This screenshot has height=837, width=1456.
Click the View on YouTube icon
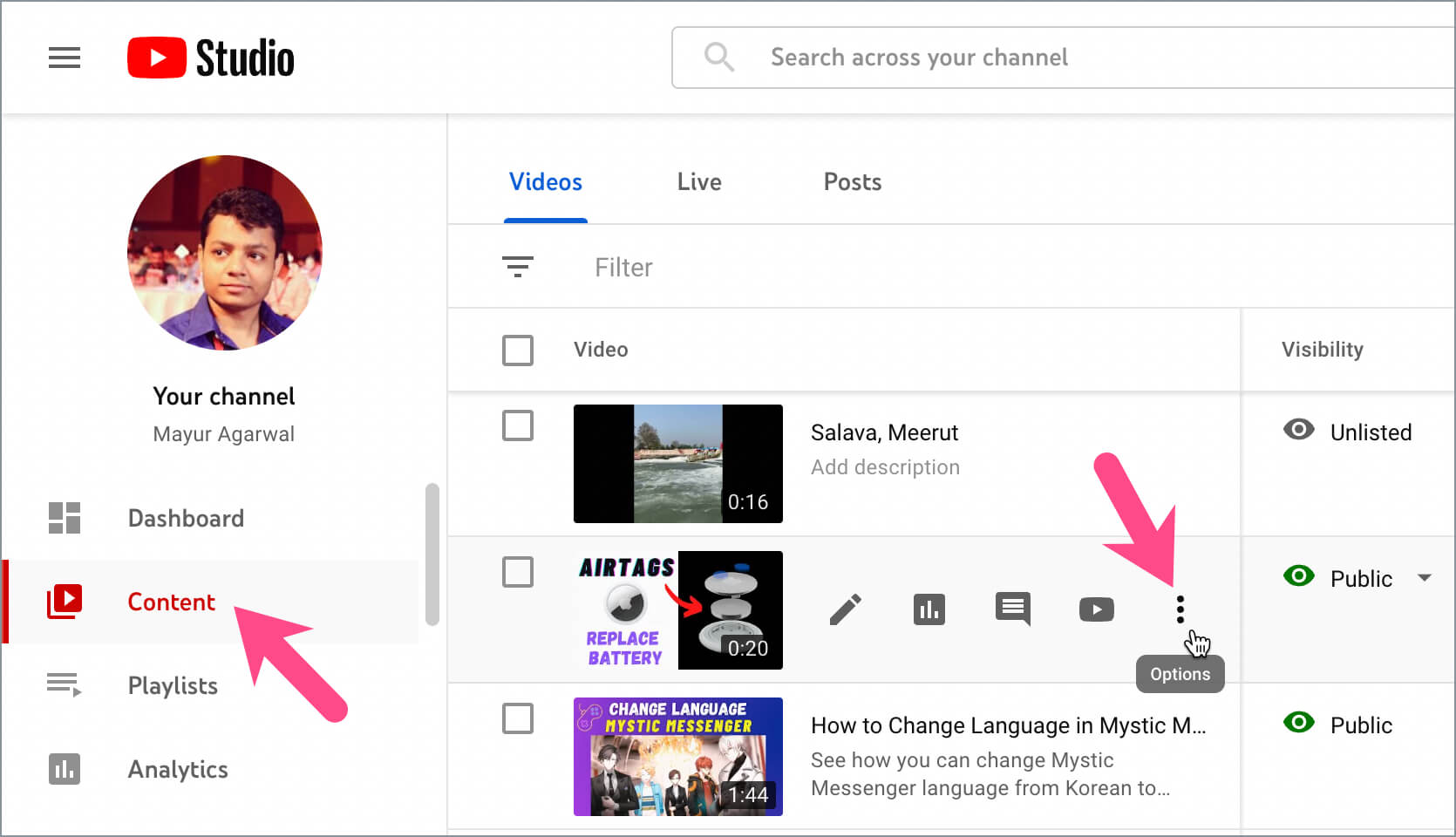[1096, 609]
